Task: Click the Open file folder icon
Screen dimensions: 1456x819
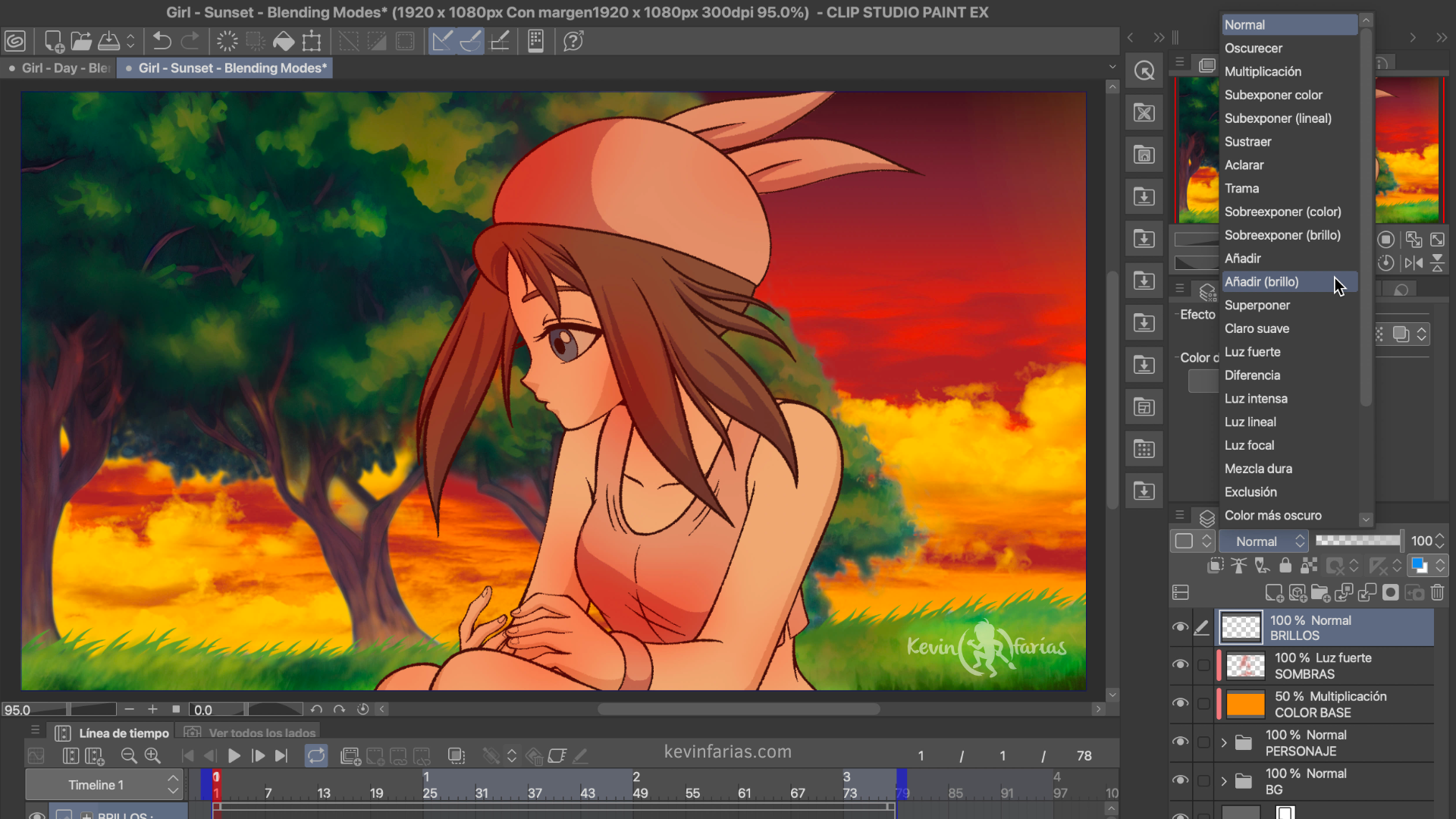Action: point(81,41)
